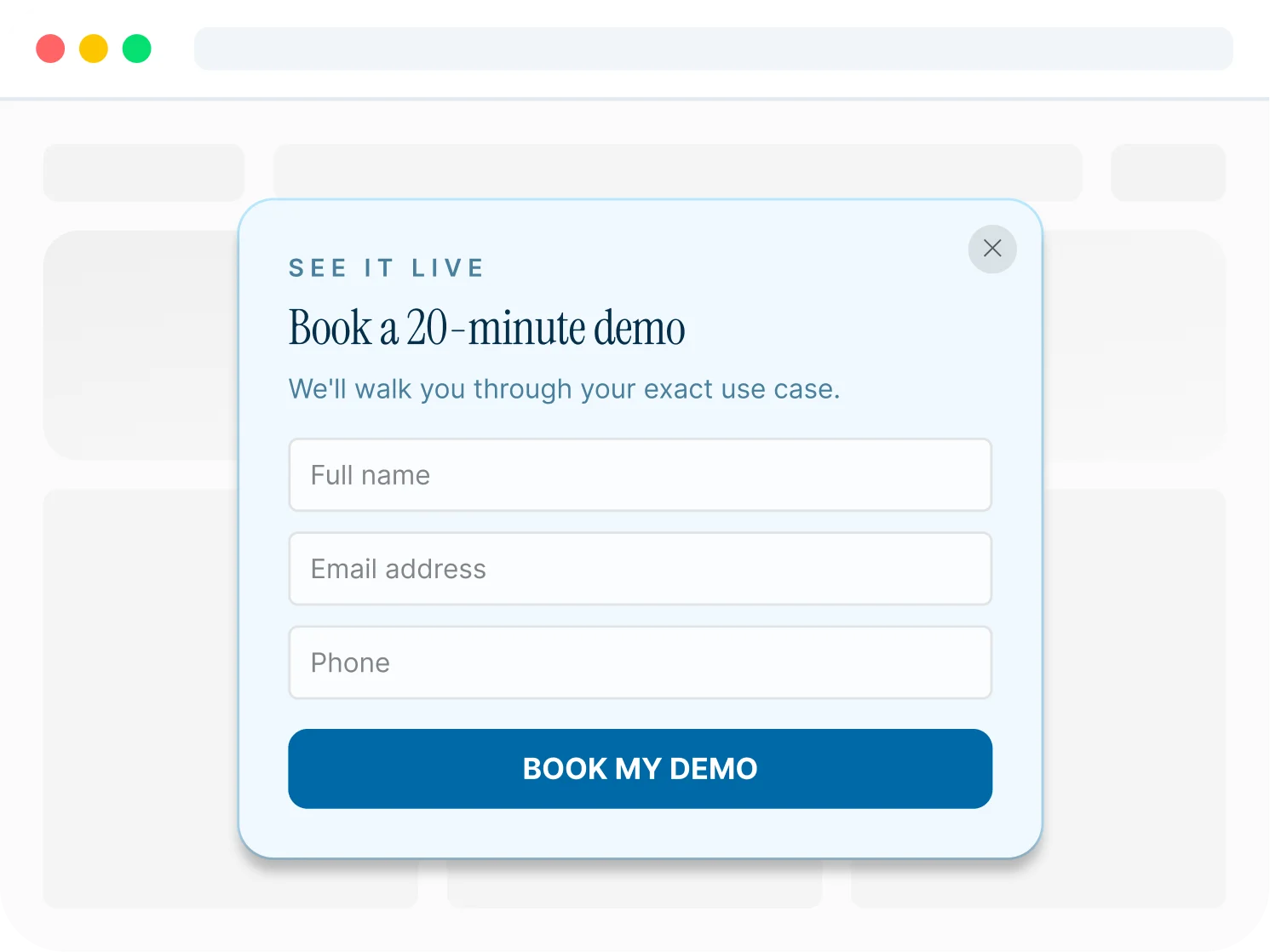Click the 'We'll walk you through' subtitle
1270x952 pixels.
[x=565, y=389]
